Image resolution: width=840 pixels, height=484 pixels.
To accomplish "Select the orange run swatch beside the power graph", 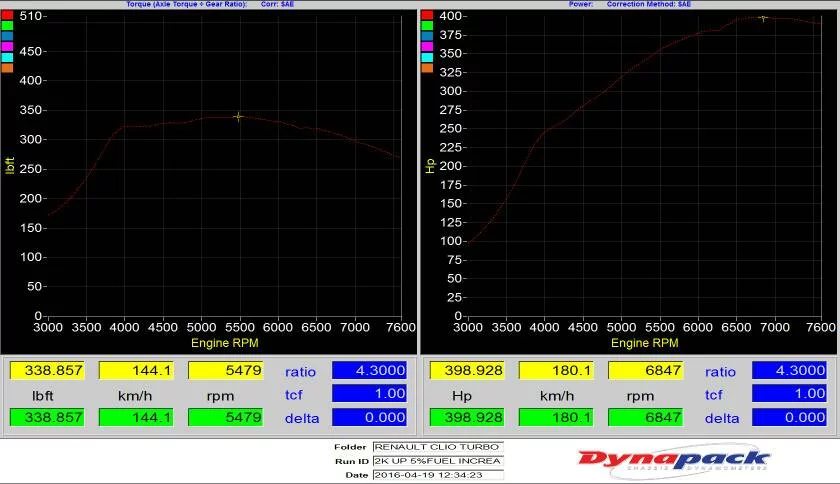I will 427,68.
